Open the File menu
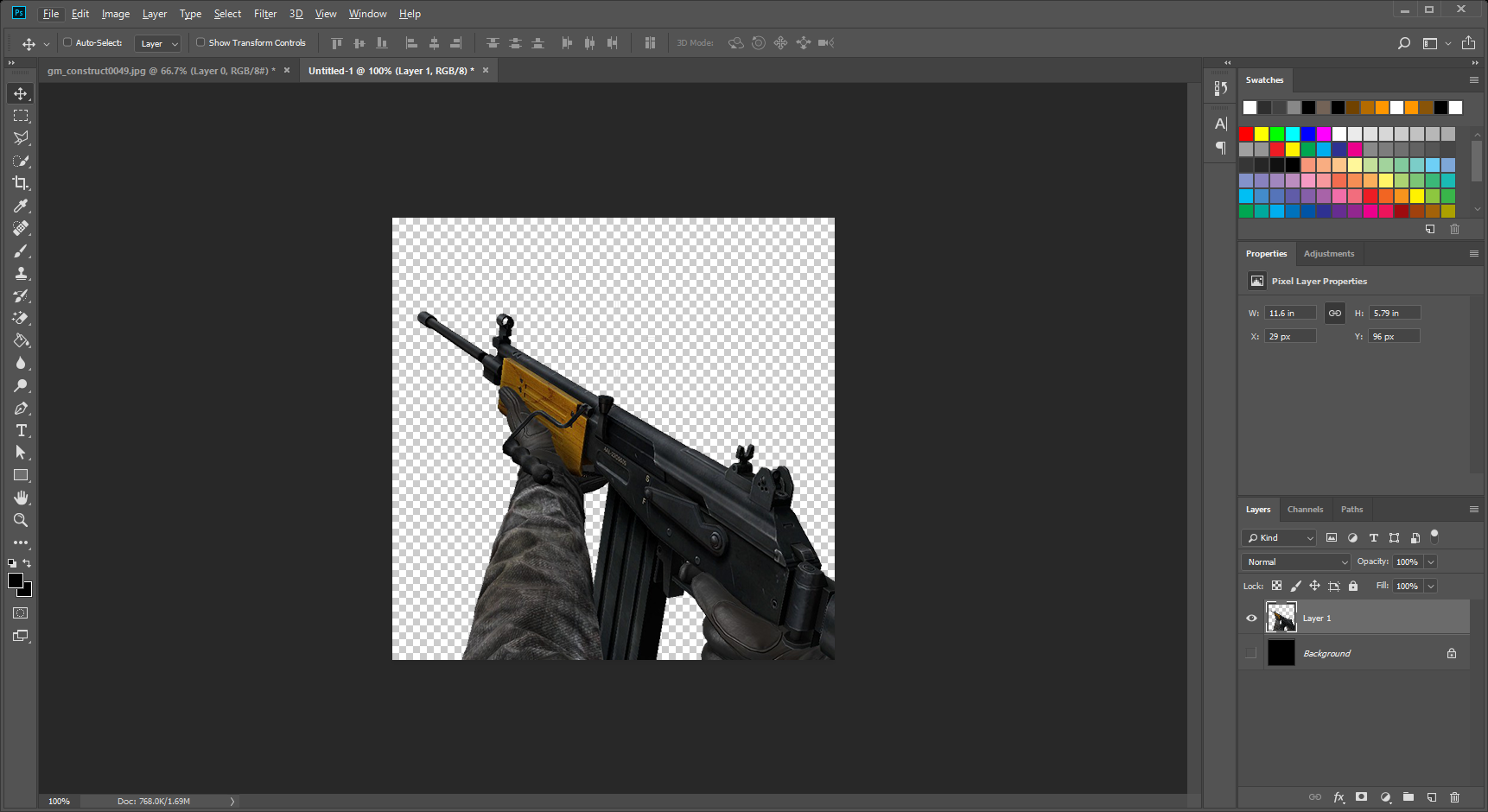Screen dimensions: 1488x812 pyautogui.click(x=51, y=14)
